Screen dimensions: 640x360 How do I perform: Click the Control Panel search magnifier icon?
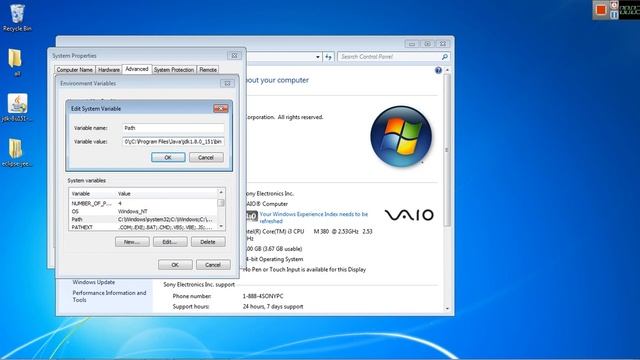point(444,57)
